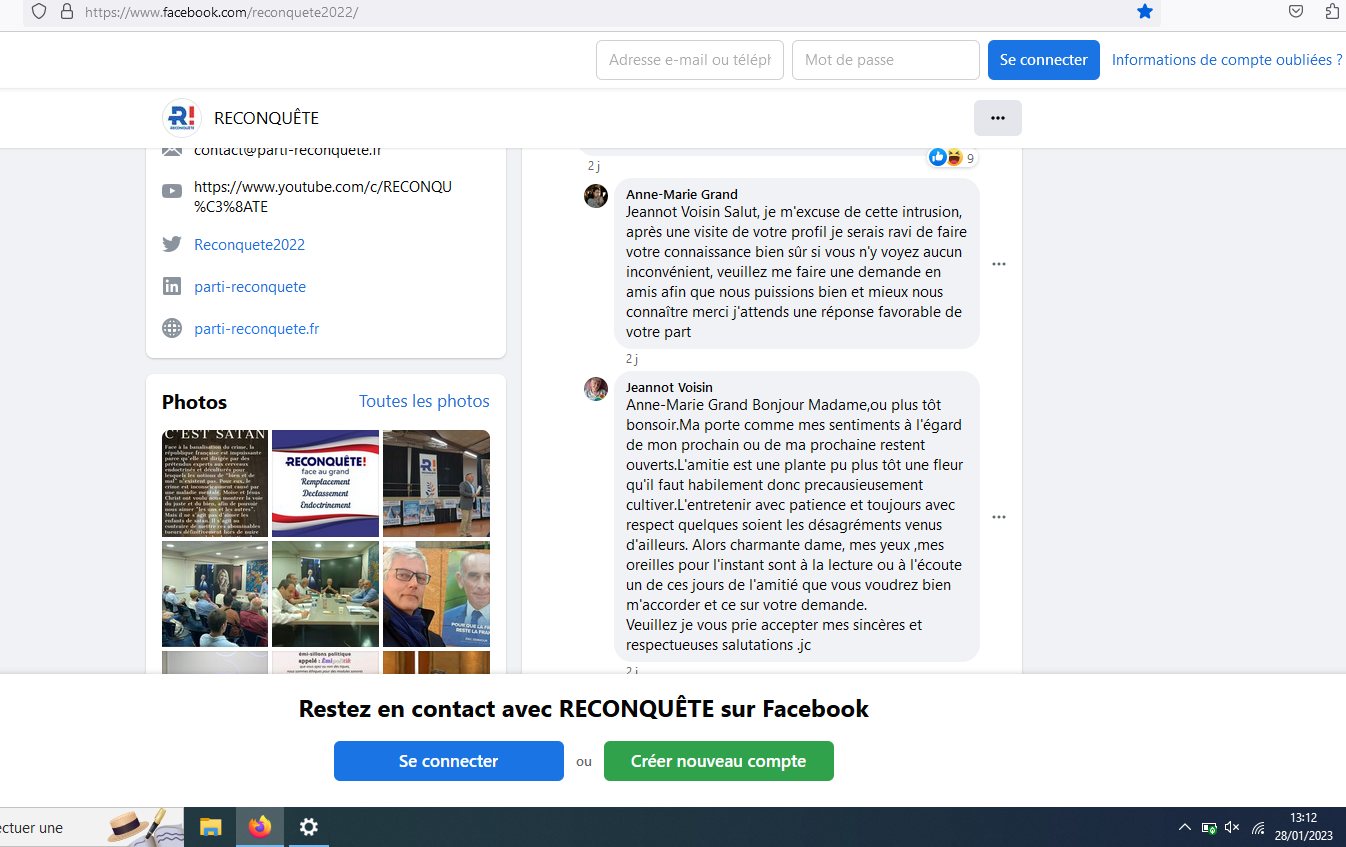
Task: Open the three-dot menu beside RECONQUÊTE page header
Action: (997, 118)
